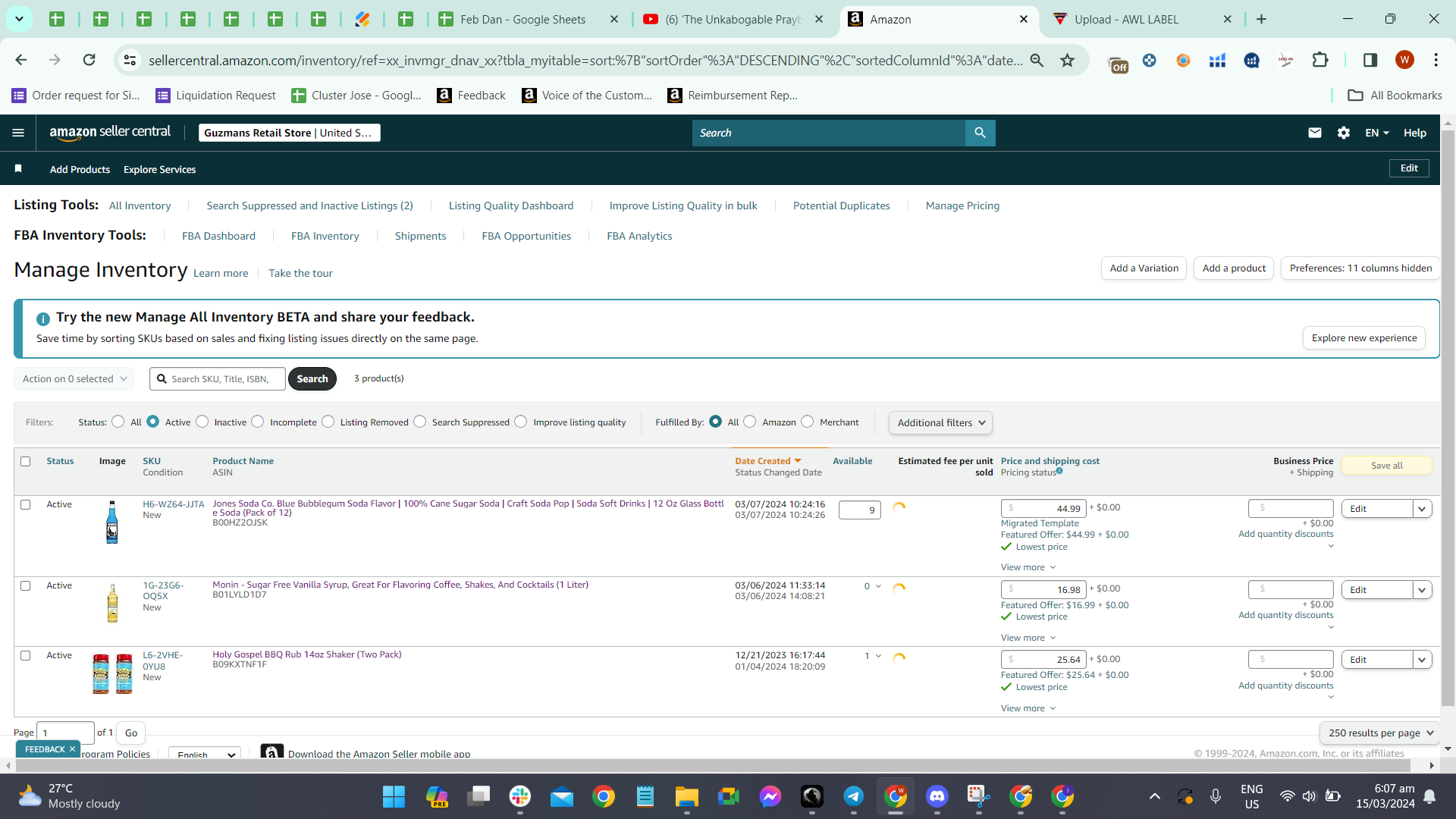Click the search magnifier button in header

[x=980, y=133]
